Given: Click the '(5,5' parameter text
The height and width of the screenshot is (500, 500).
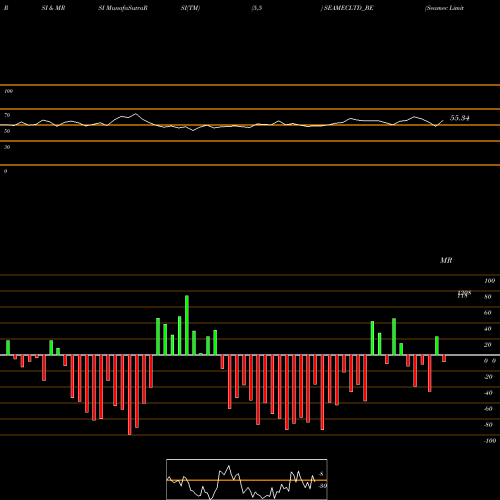Looking at the screenshot, I should click(257, 8).
